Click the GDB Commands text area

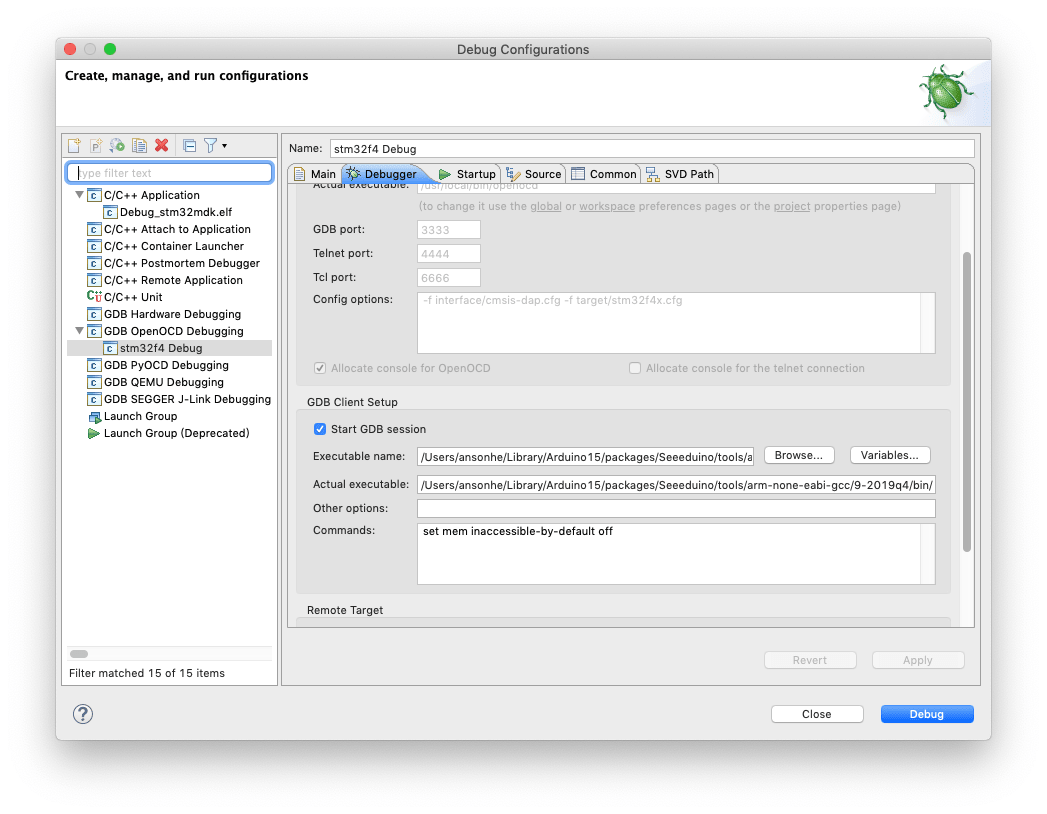(x=676, y=554)
